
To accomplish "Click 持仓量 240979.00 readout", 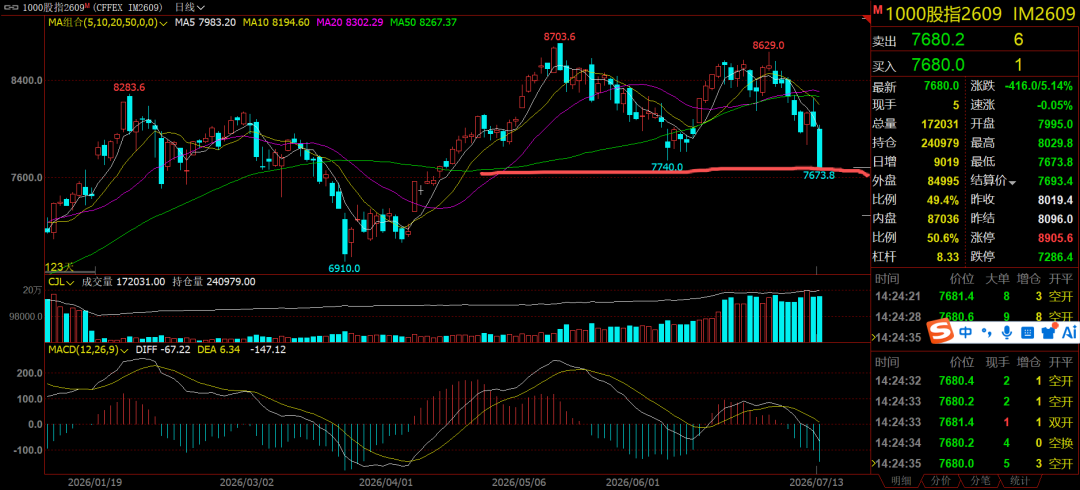I will pos(214,282).
